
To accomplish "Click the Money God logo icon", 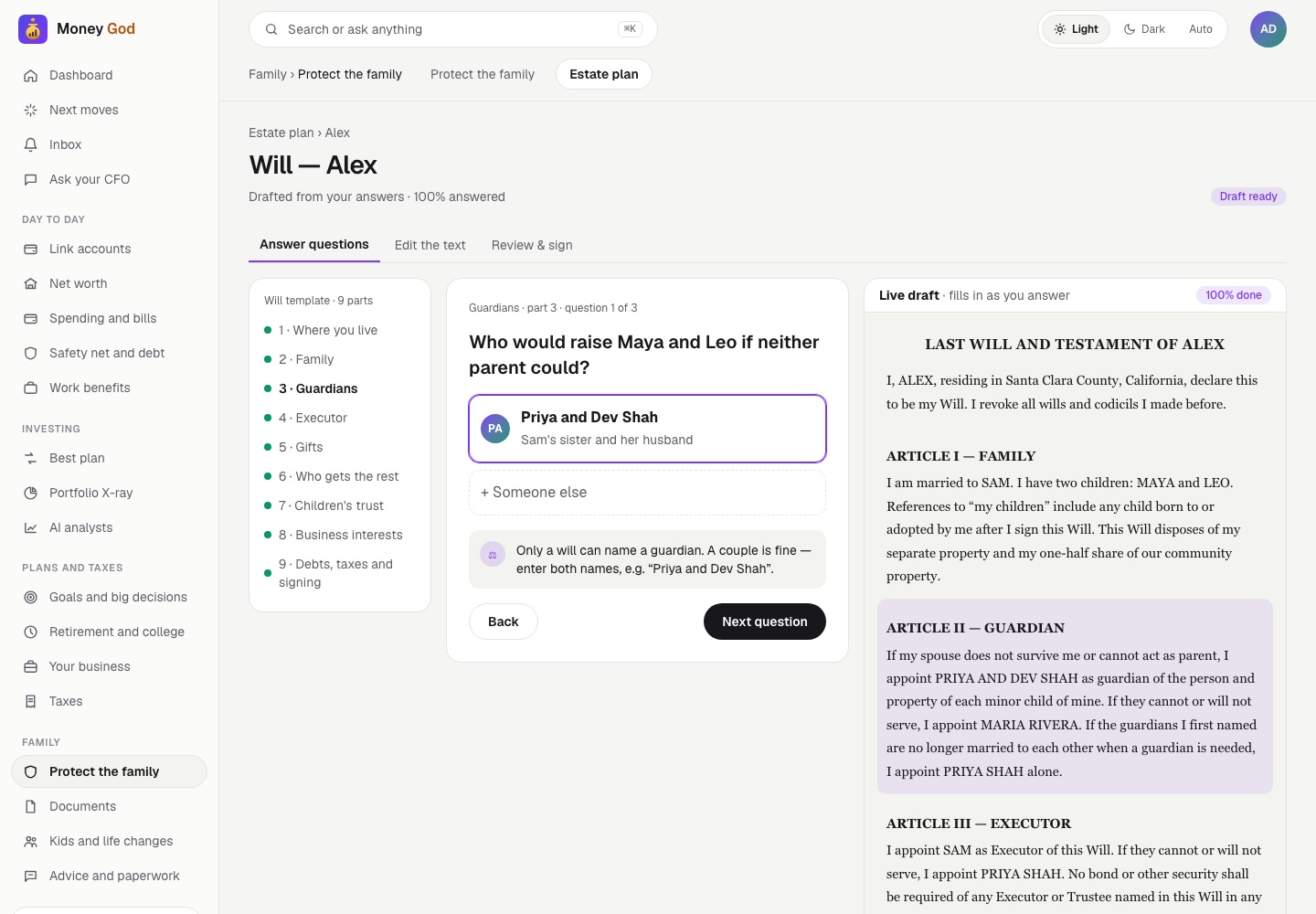I will coord(33,29).
